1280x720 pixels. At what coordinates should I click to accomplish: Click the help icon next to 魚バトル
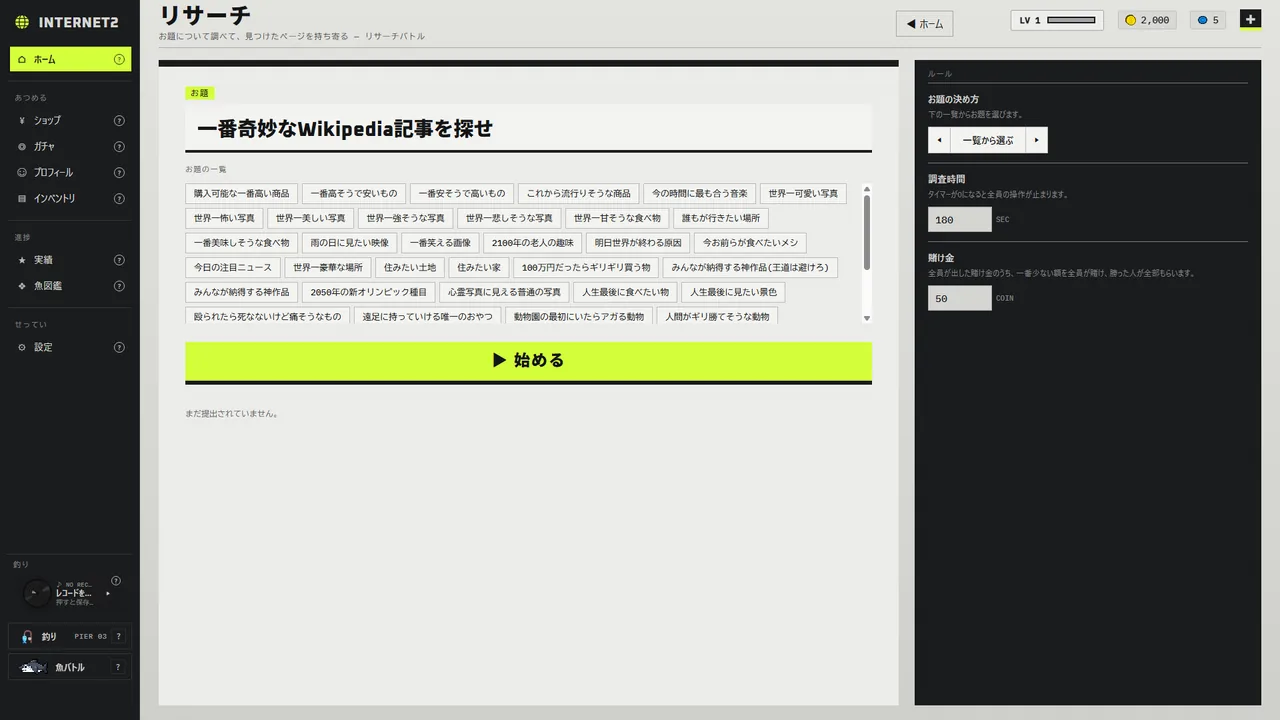point(118,667)
